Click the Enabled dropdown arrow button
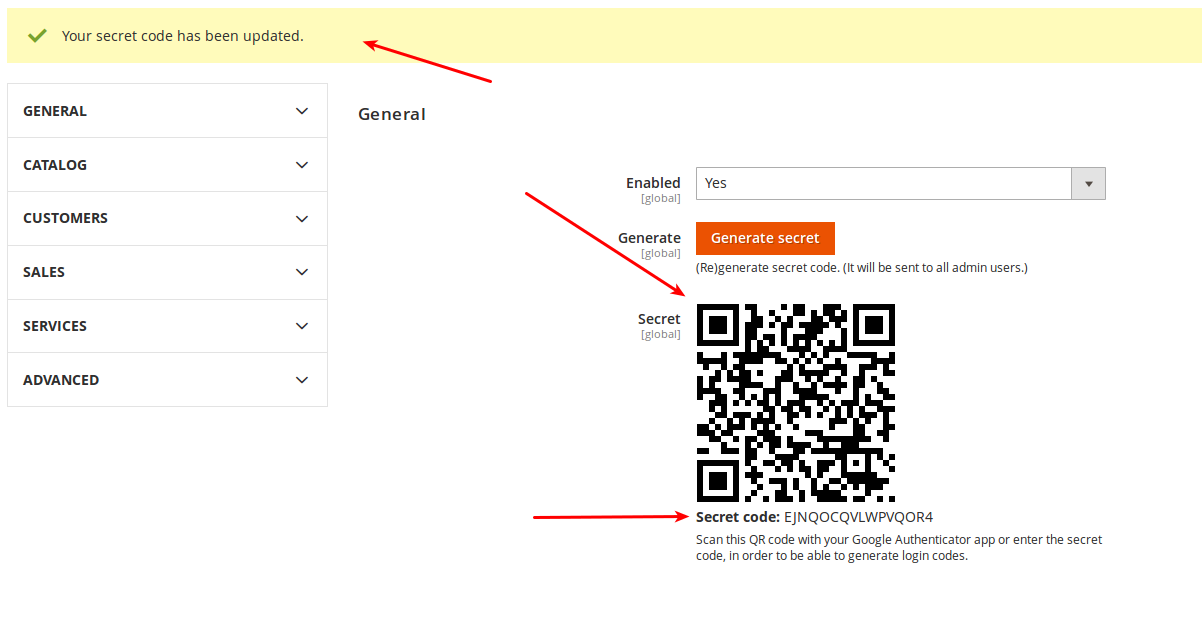The height and width of the screenshot is (630, 1202). [1088, 184]
